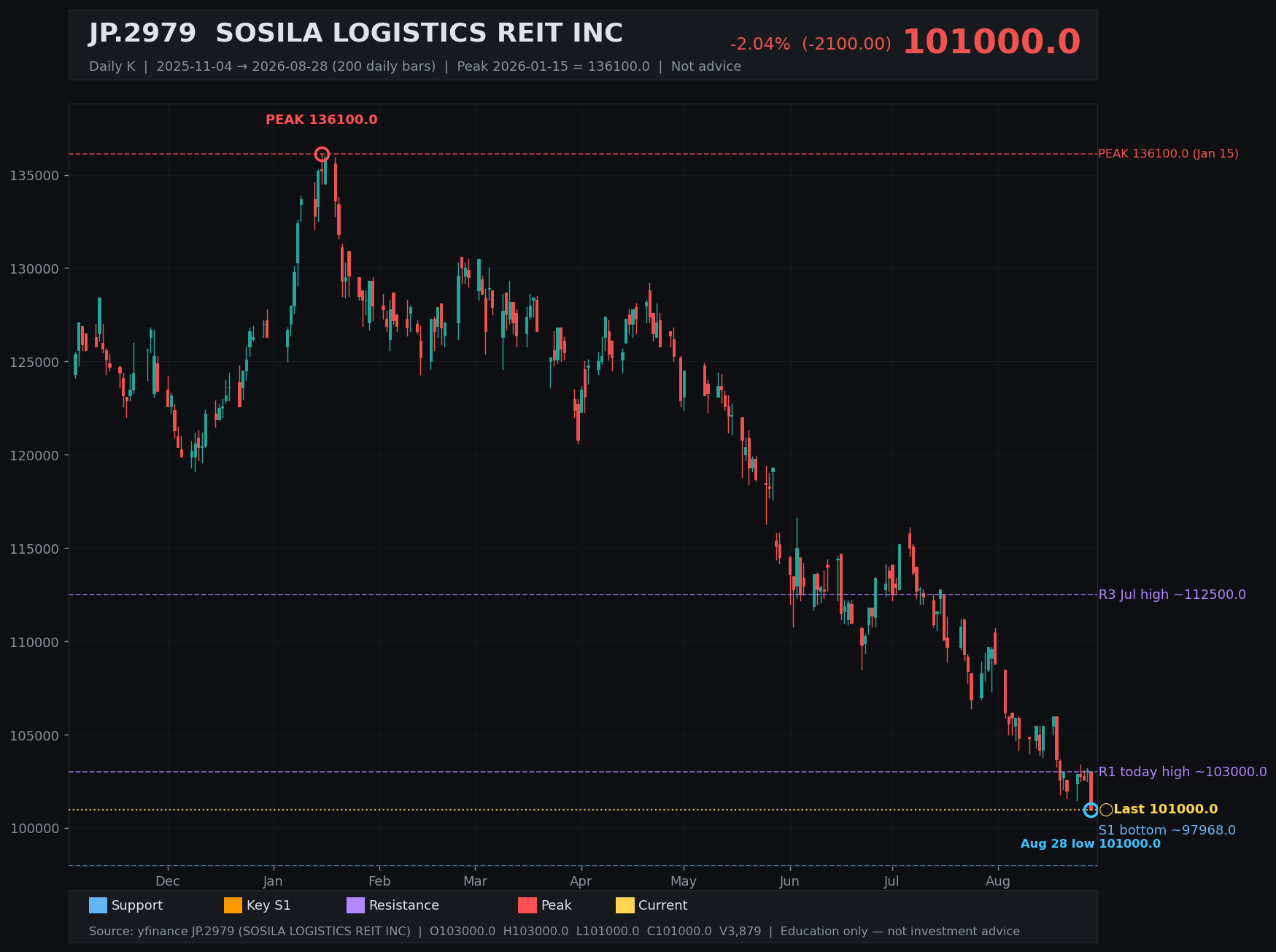Click the '120000' y-axis label

[x=35, y=456]
